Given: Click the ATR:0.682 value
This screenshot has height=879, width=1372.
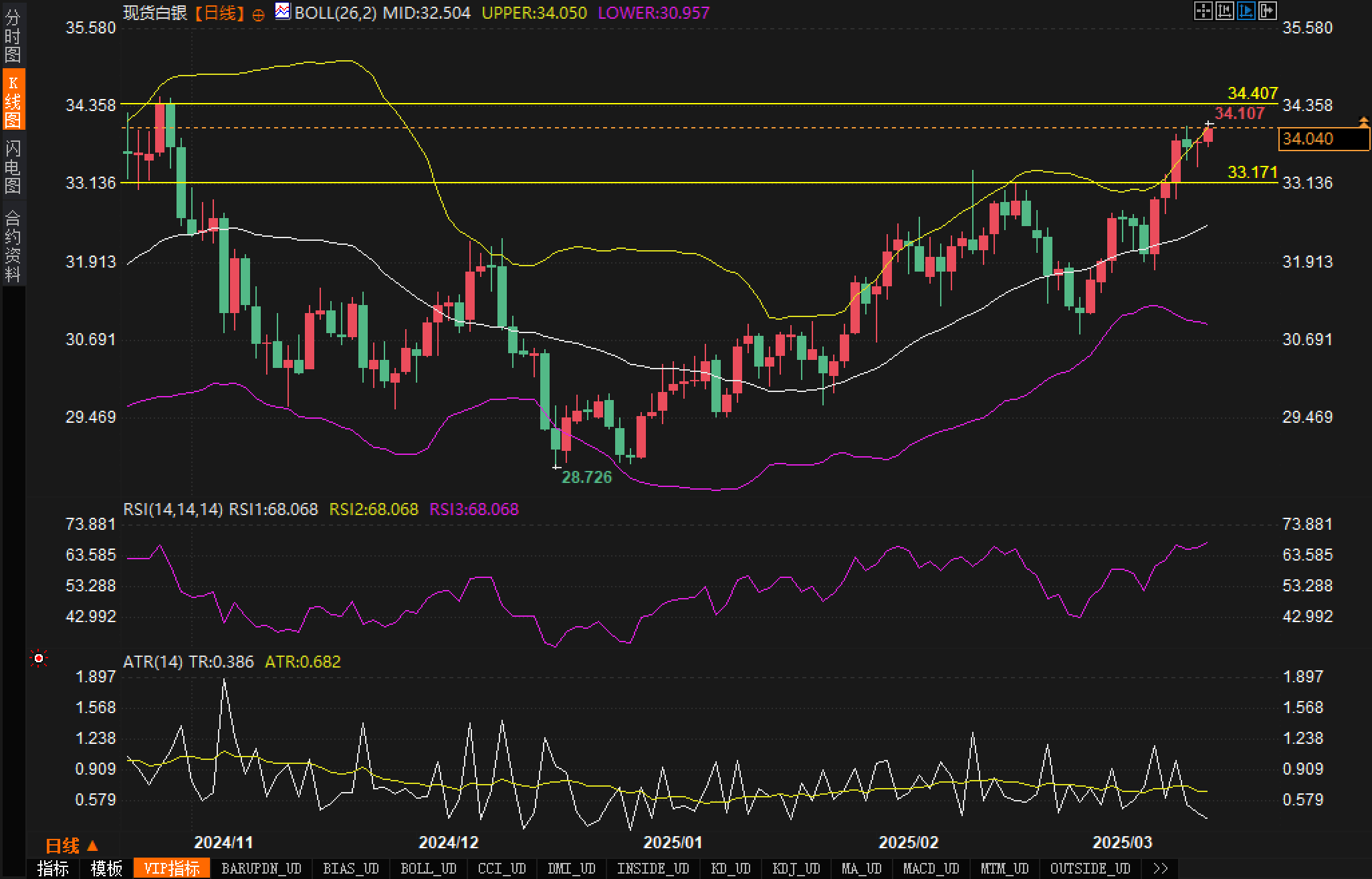Looking at the screenshot, I should pyautogui.click(x=303, y=662).
